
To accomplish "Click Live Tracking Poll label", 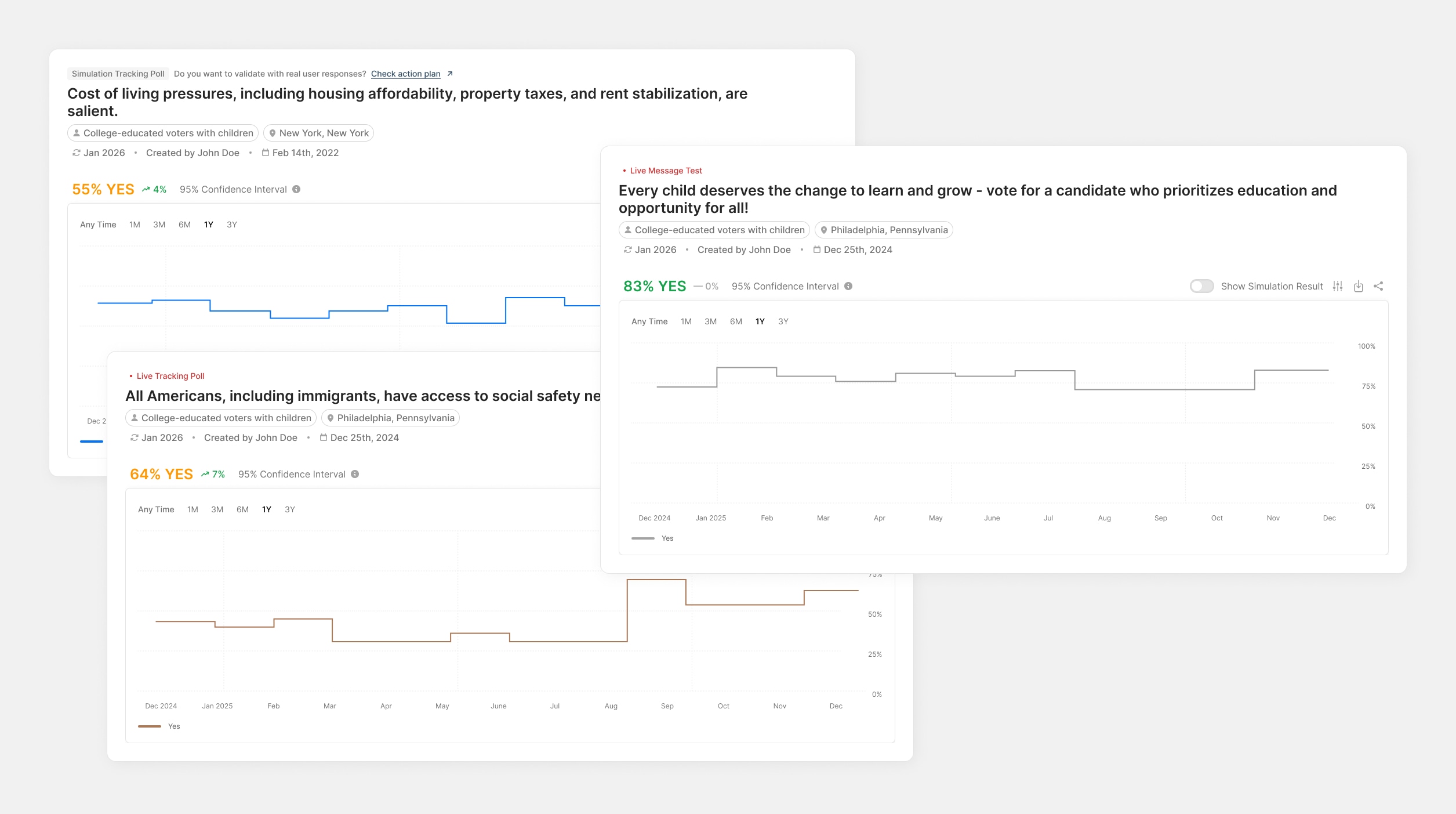I will point(170,376).
